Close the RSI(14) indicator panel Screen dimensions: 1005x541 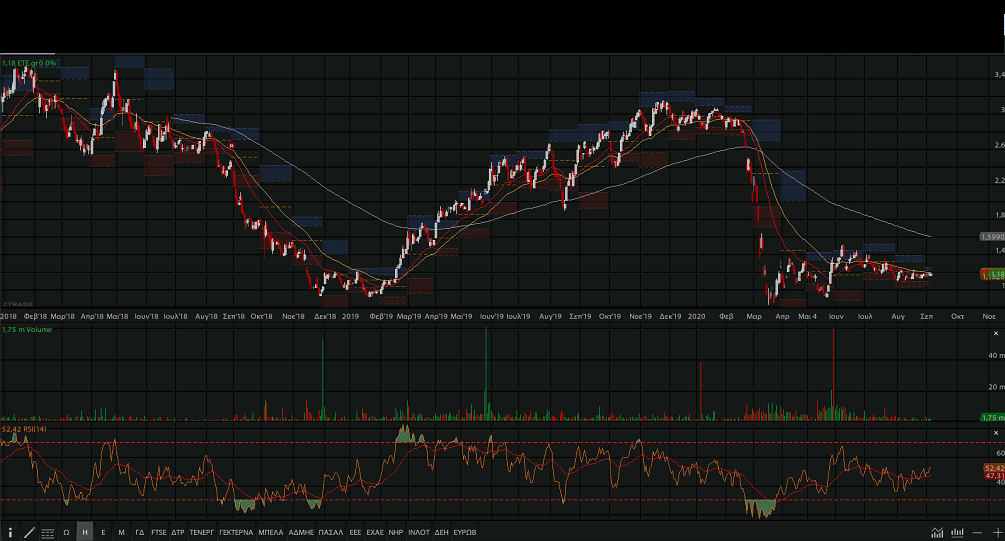[996, 431]
